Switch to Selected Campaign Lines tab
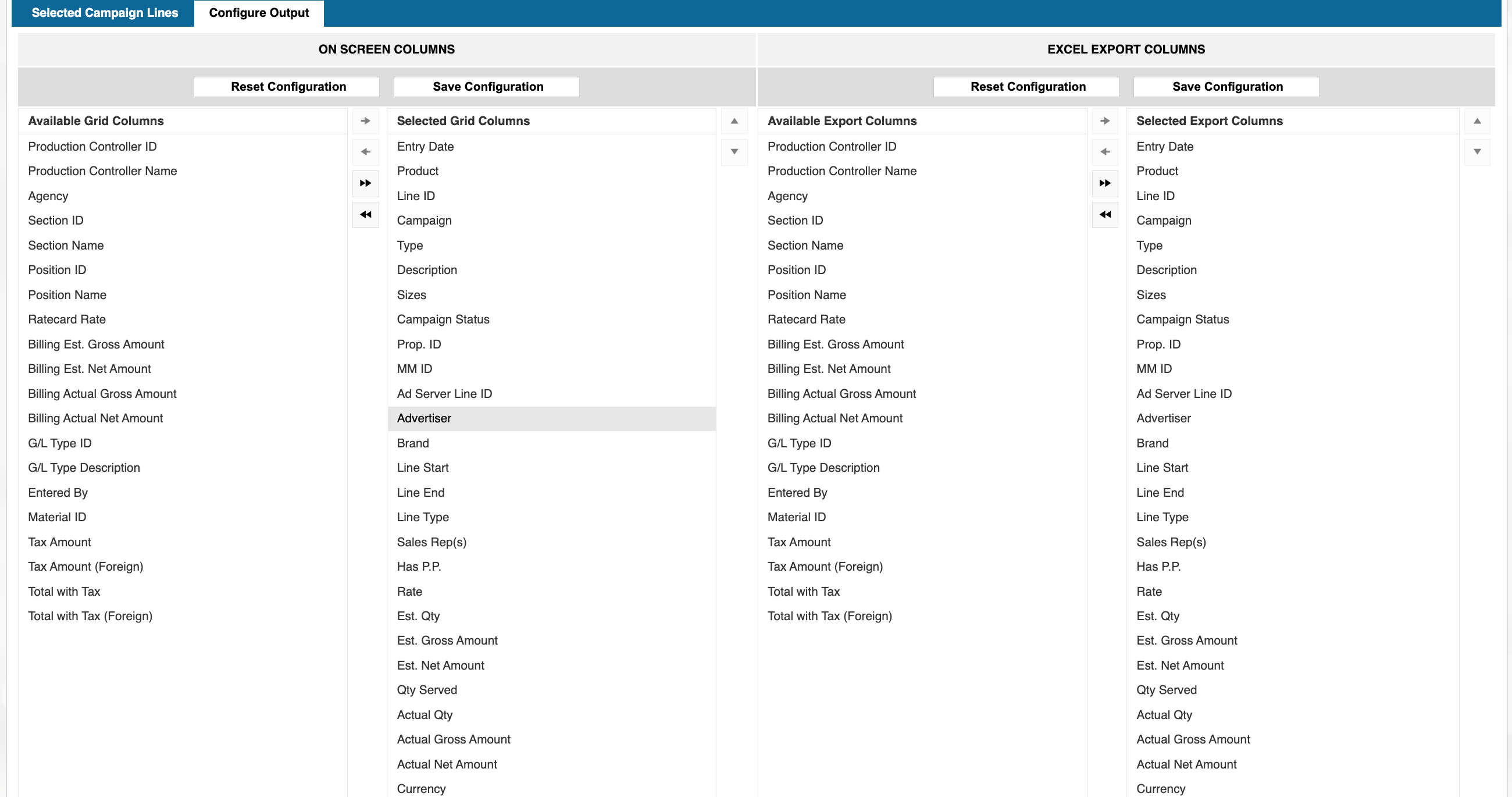This screenshot has width=1512, height=797. 105,13
